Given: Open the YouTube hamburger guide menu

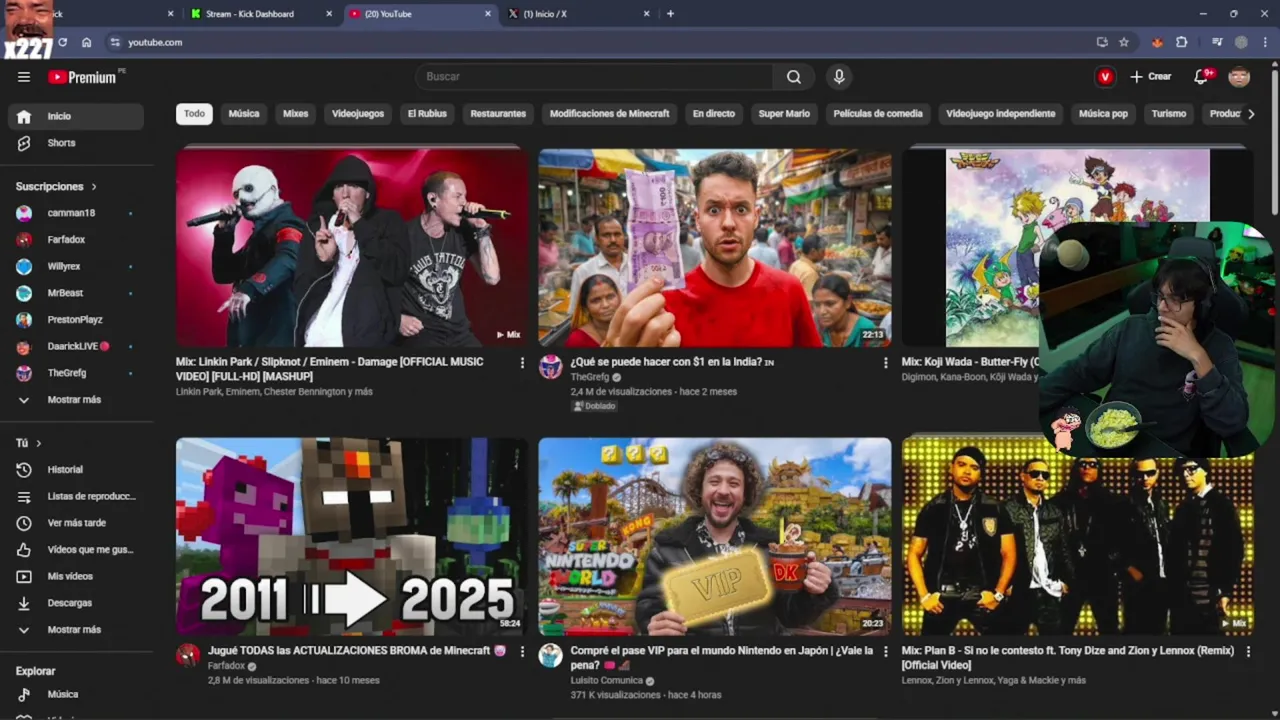Looking at the screenshot, I should pyautogui.click(x=24, y=77).
